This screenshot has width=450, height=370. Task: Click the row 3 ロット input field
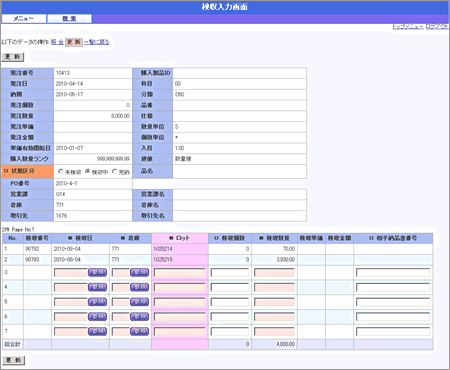click(x=180, y=273)
